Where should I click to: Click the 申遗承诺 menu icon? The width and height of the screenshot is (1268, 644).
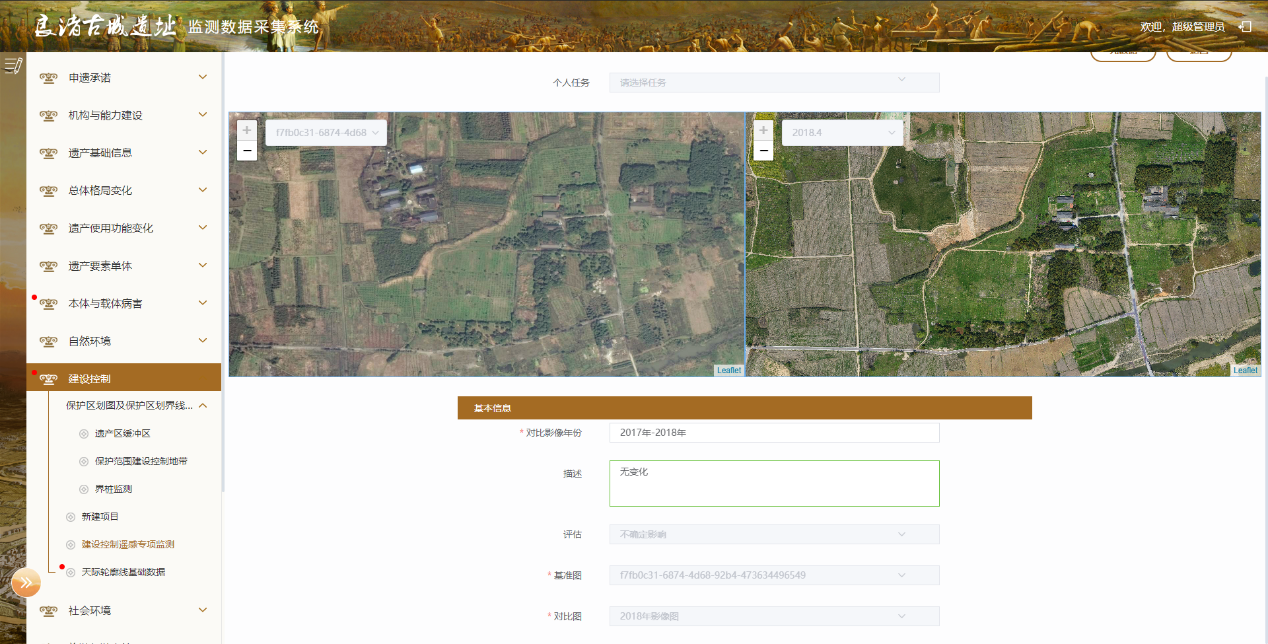tap(48, 78)
